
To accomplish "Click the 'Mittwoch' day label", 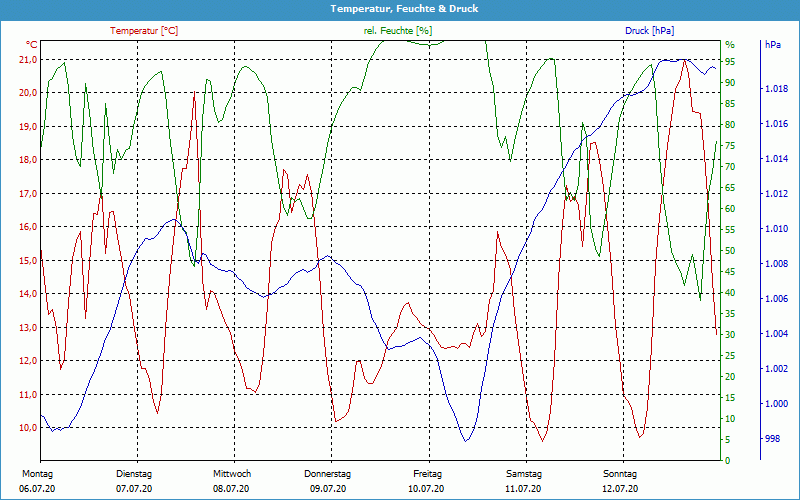I will [x=232, y=474].
